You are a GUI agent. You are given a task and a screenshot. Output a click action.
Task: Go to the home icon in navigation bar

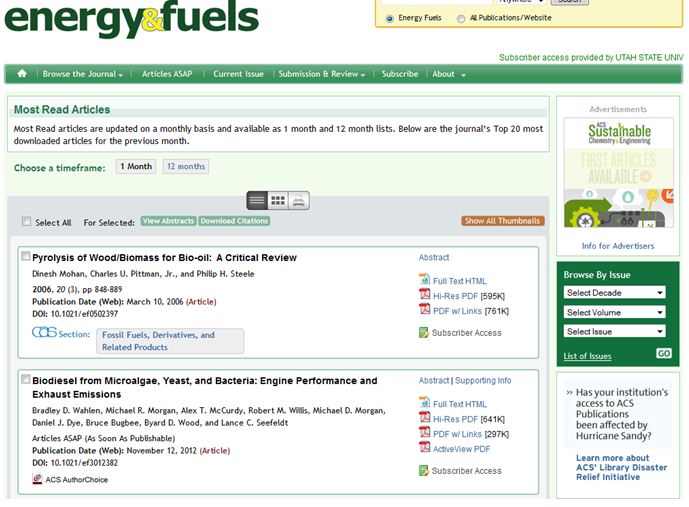coord(22,73)
